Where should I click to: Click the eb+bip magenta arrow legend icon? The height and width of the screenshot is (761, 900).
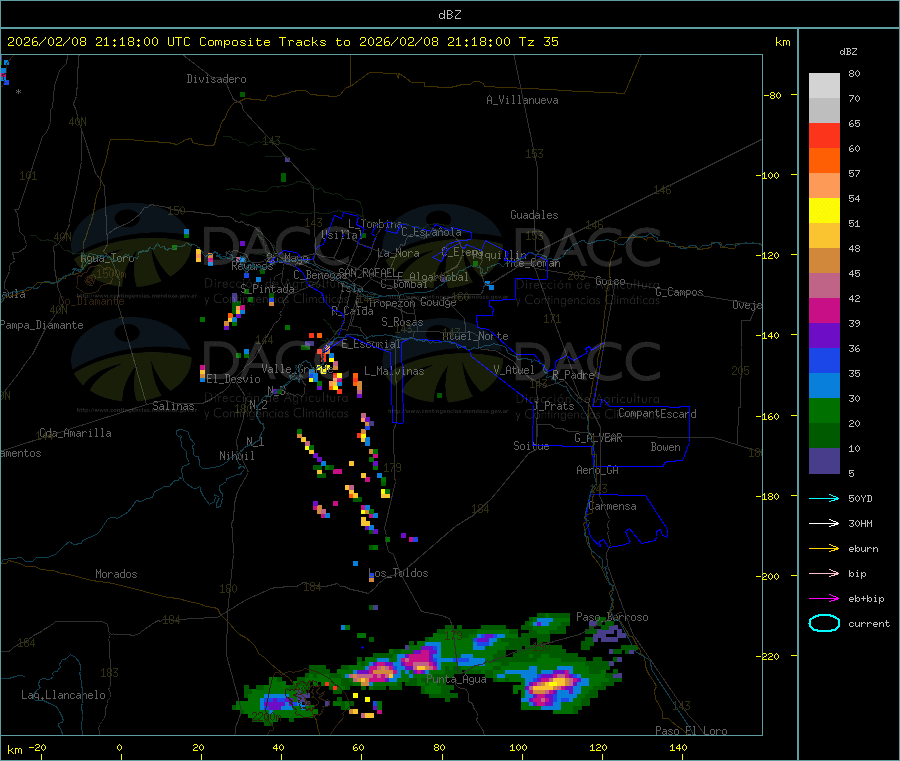click(824, 598)
